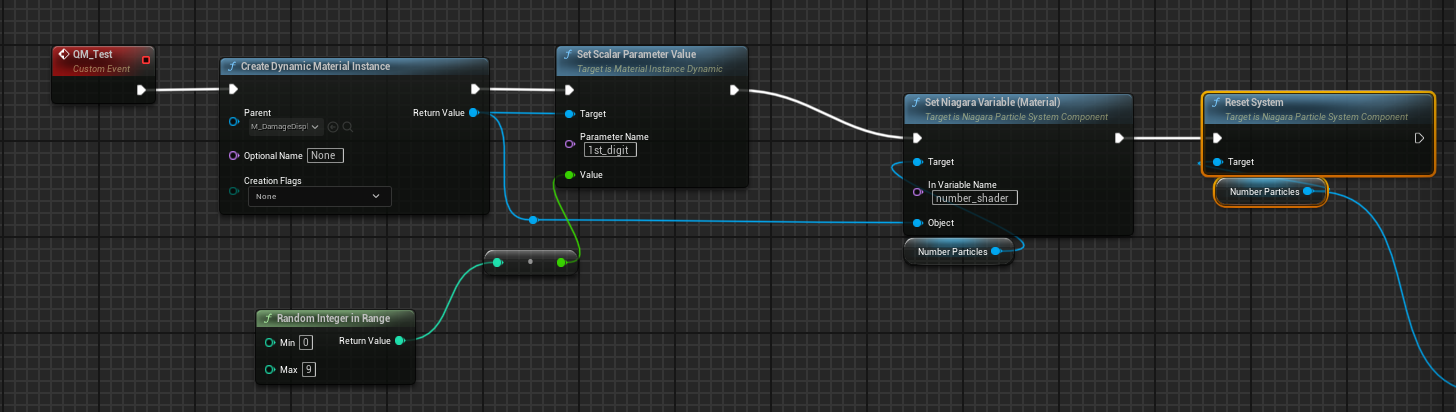
Task: Click the green Value pin
Action: 570,174
